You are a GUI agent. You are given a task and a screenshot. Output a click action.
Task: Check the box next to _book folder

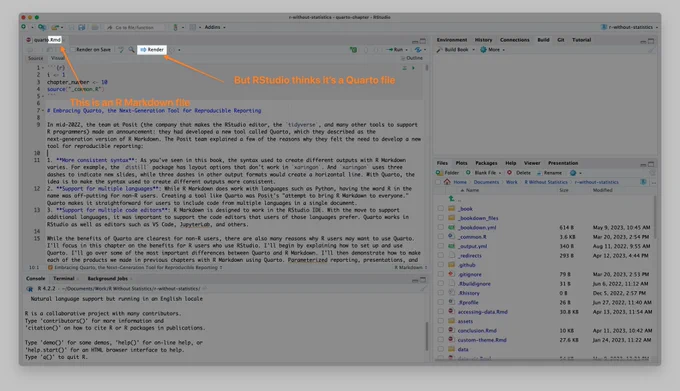(x=441, y=209)
